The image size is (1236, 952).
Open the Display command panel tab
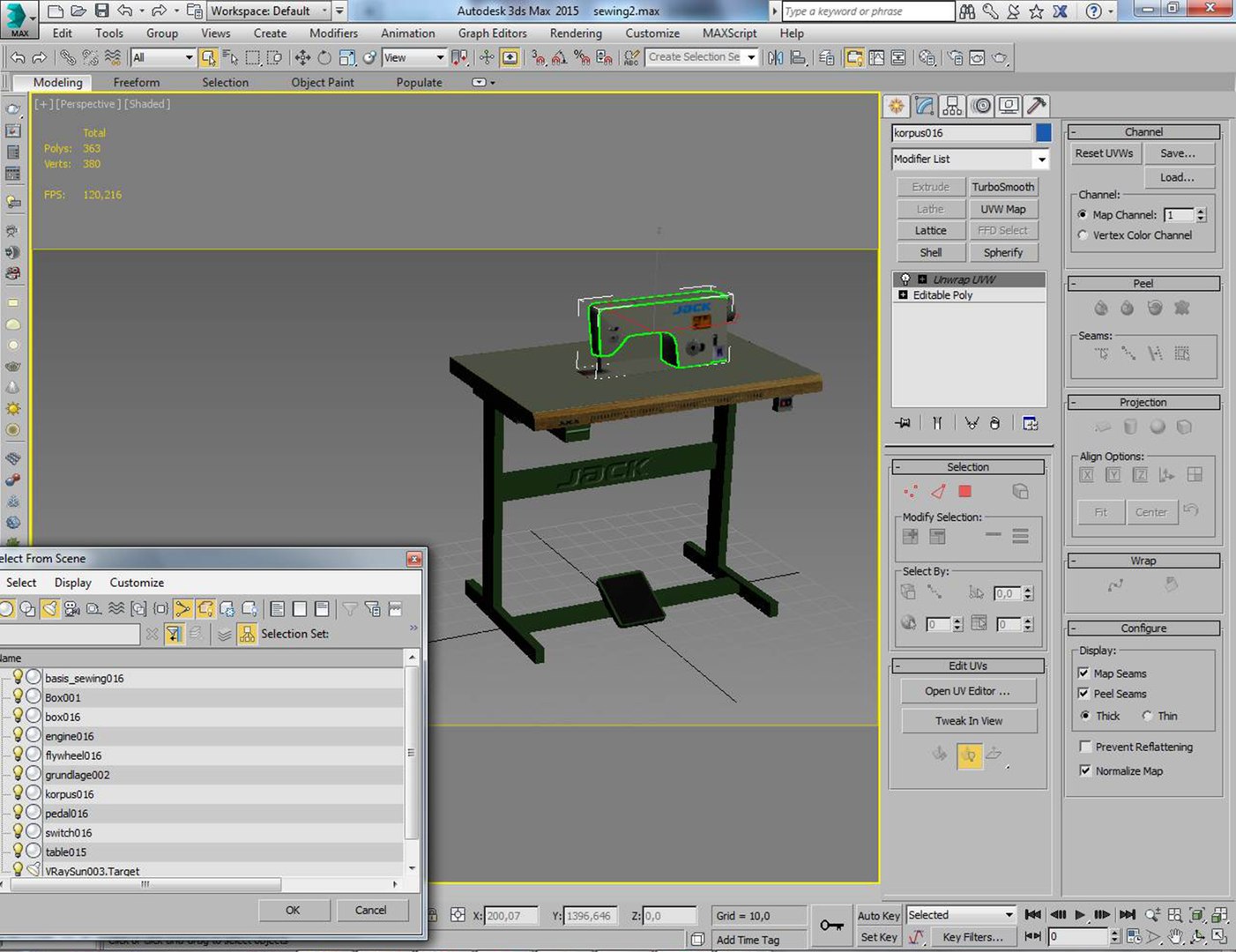pyautogui.click(x=1009, y=106)
